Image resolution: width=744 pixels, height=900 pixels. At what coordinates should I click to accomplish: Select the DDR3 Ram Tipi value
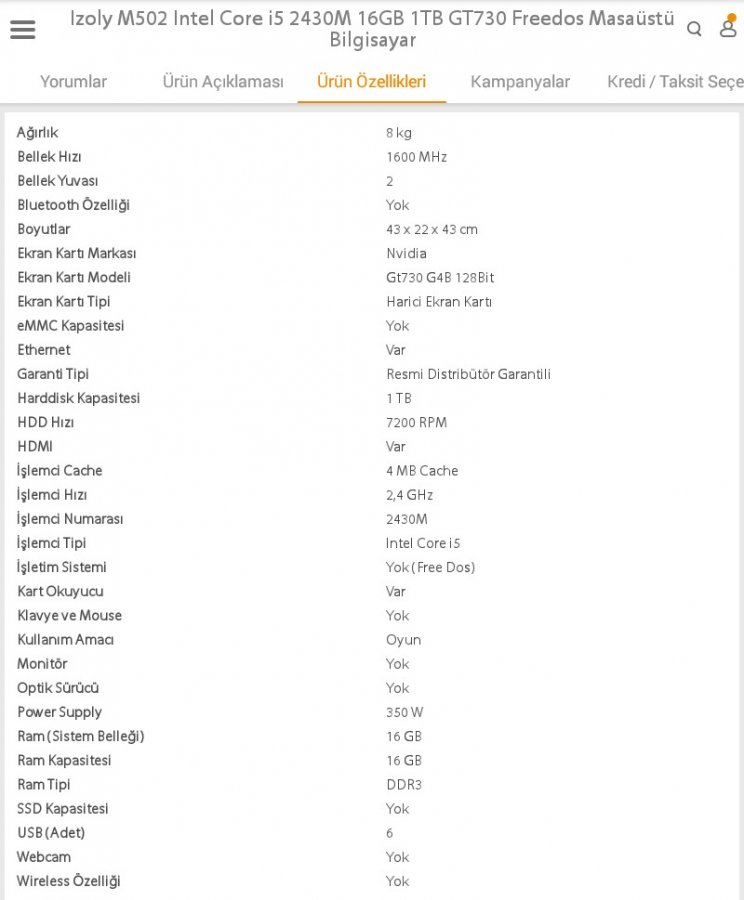[x=404, y=785]
